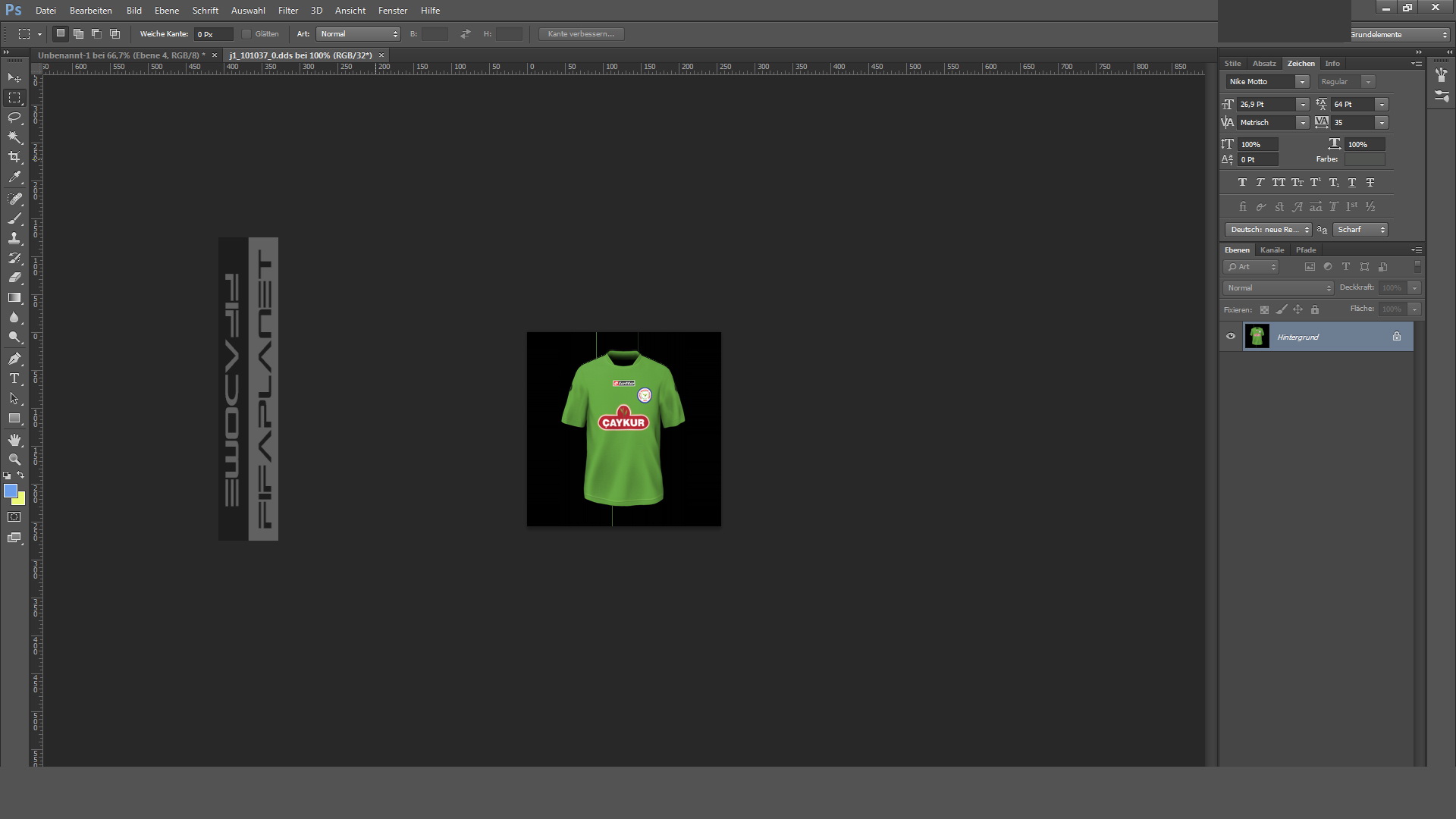Select the Eraser tool
Screen dimensions: 1456x819
(x=14, y=278)
